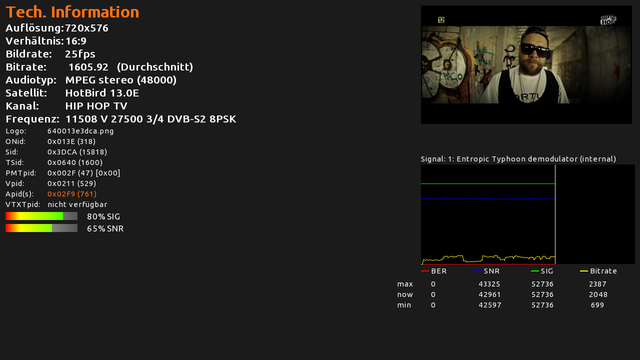This screenshot has height=360, width=640.
Task: Click the green SIG legend marker
Action: coord(535,271)
